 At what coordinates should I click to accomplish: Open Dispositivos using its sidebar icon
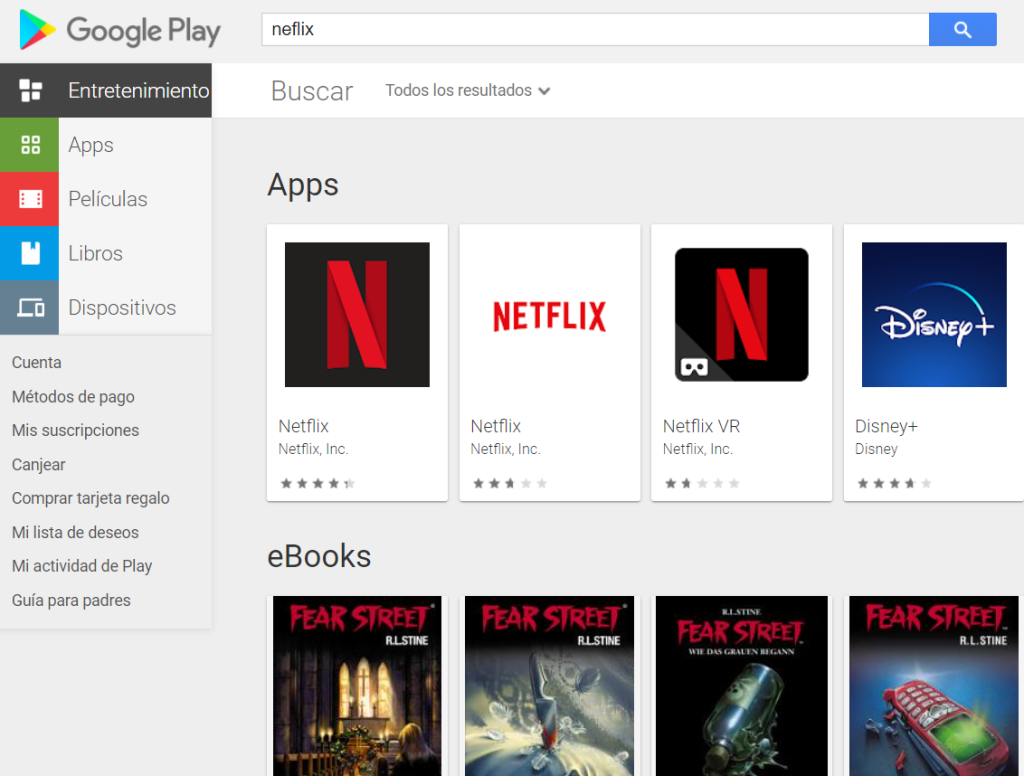[30, 307]
